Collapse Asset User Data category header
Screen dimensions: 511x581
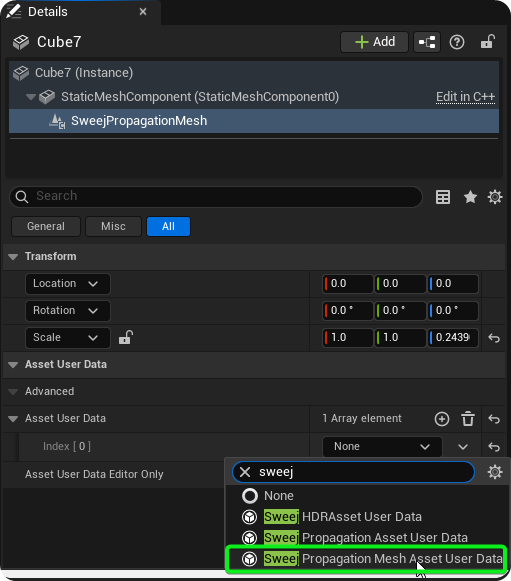click(x=13, y=365)
